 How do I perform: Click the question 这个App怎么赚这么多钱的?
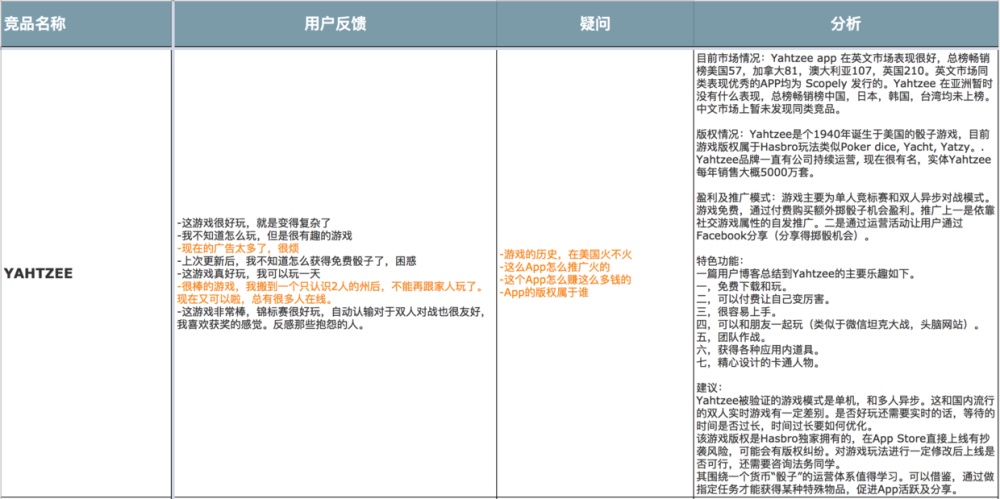pyautogui.click(x=565, y=279)
